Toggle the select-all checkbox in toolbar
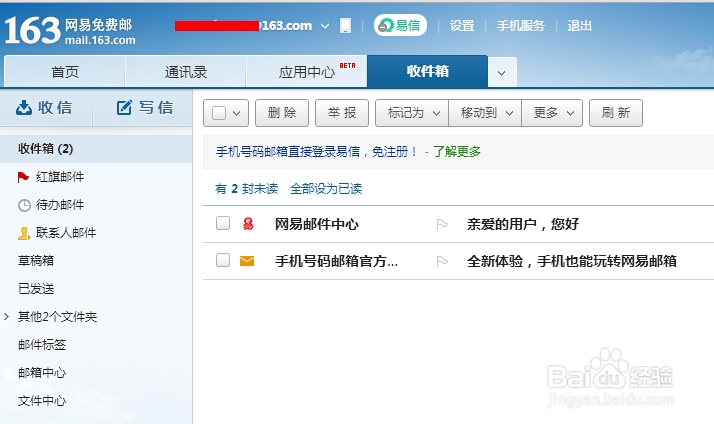The width and height of the screenshot is (714, 424). click(x=219, y=113)
